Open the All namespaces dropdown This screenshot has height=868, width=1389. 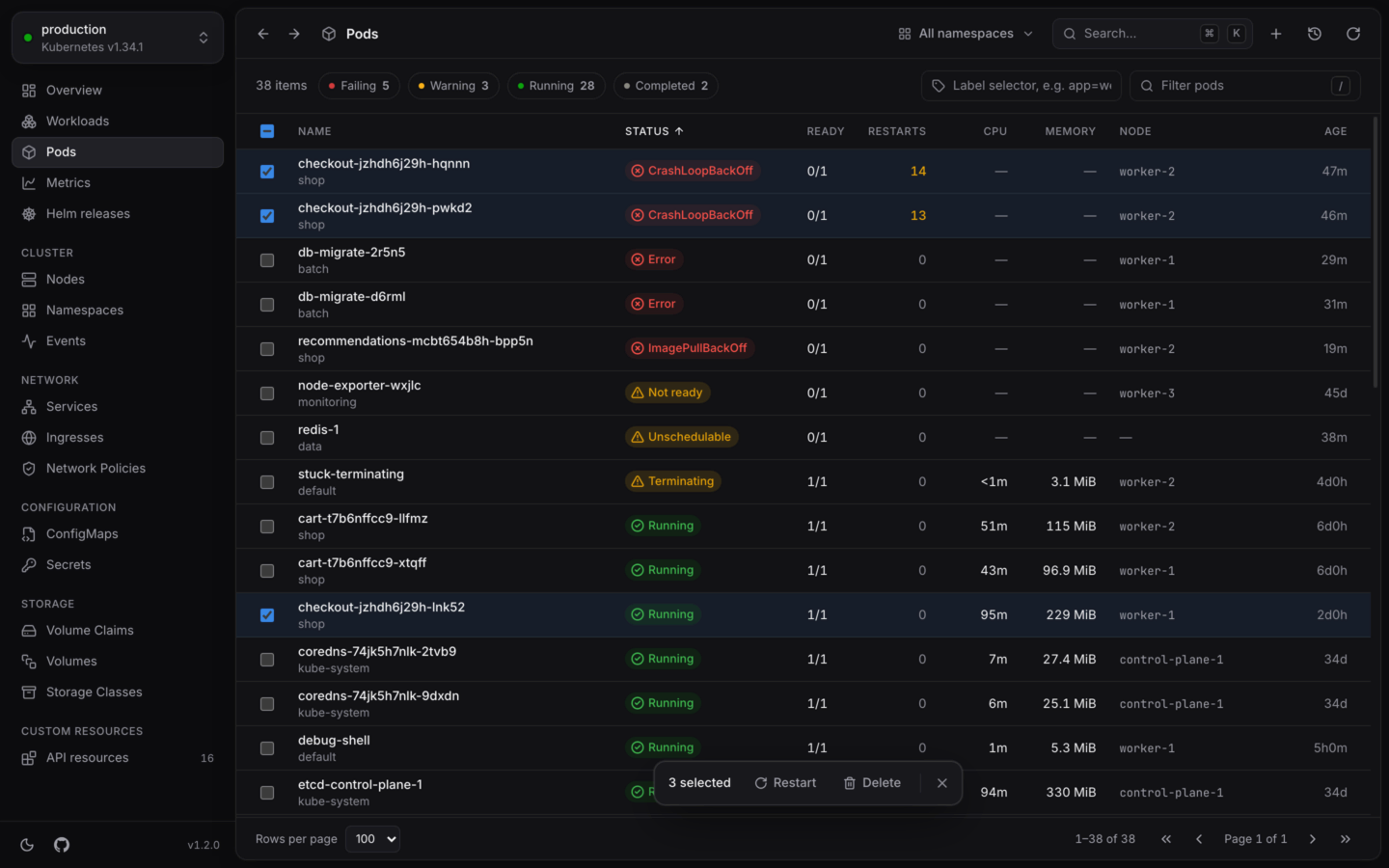pyautogui.click(x=966, y=34)
